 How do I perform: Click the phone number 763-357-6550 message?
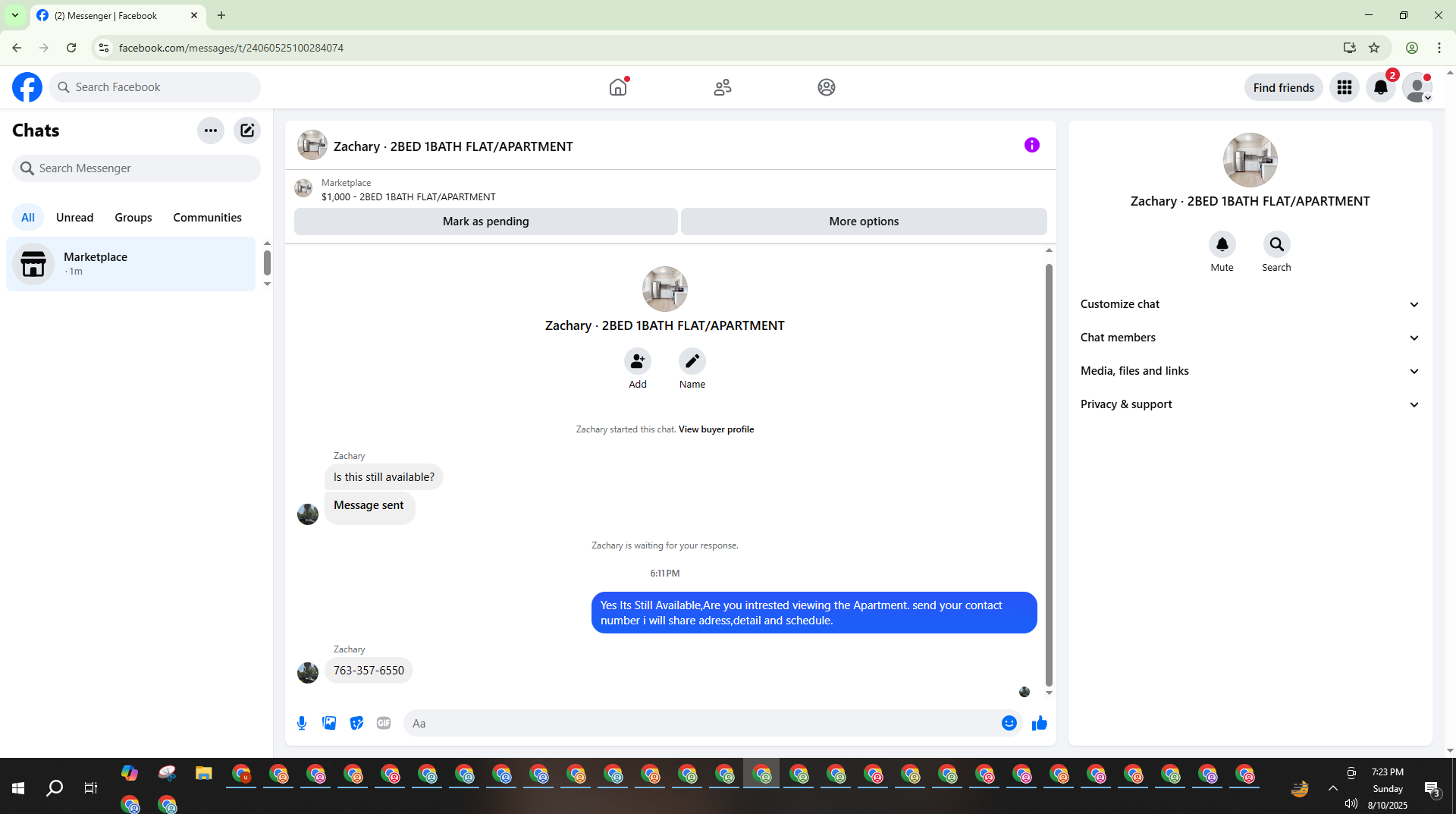(369, 671)
